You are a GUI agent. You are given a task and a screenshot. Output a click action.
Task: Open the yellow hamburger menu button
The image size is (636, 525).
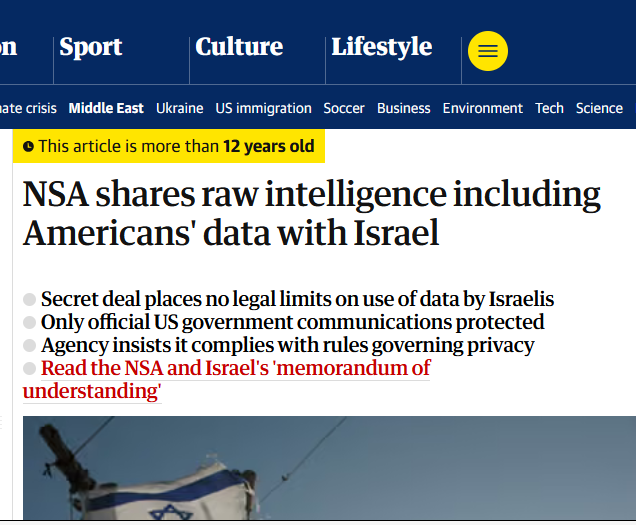(x=488, y=51)
